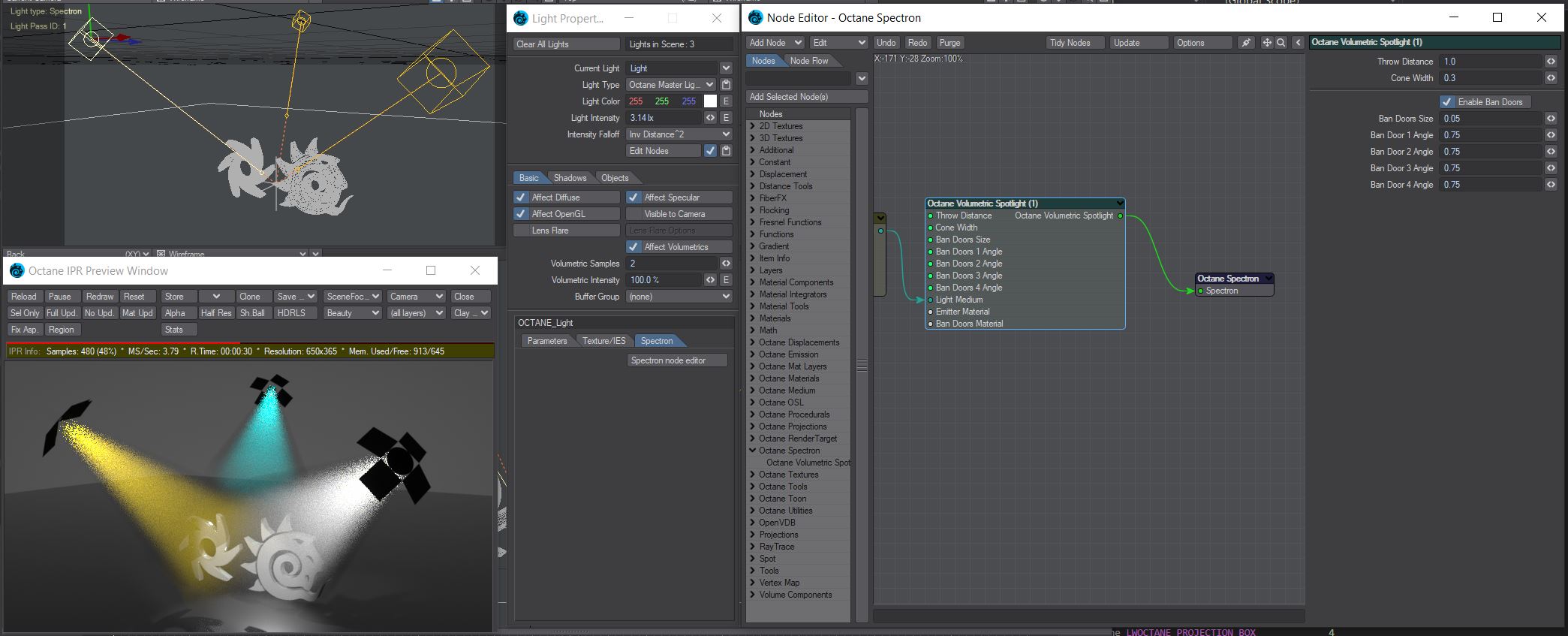This screenshot has height=636, width=1568.
Task: Click the Volumetric Intensity slider arrows icon
Action: point(710,280)
